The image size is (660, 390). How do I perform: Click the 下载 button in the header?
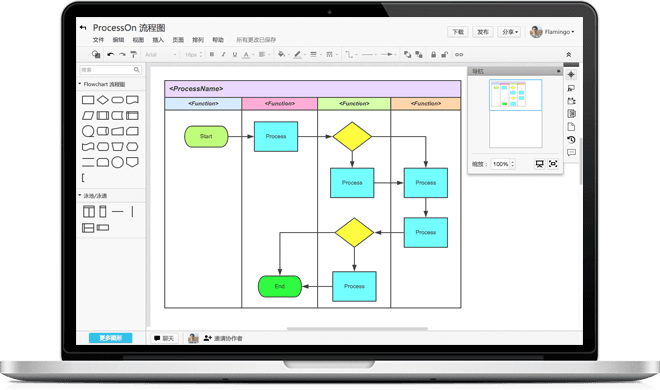coord(458,32)
